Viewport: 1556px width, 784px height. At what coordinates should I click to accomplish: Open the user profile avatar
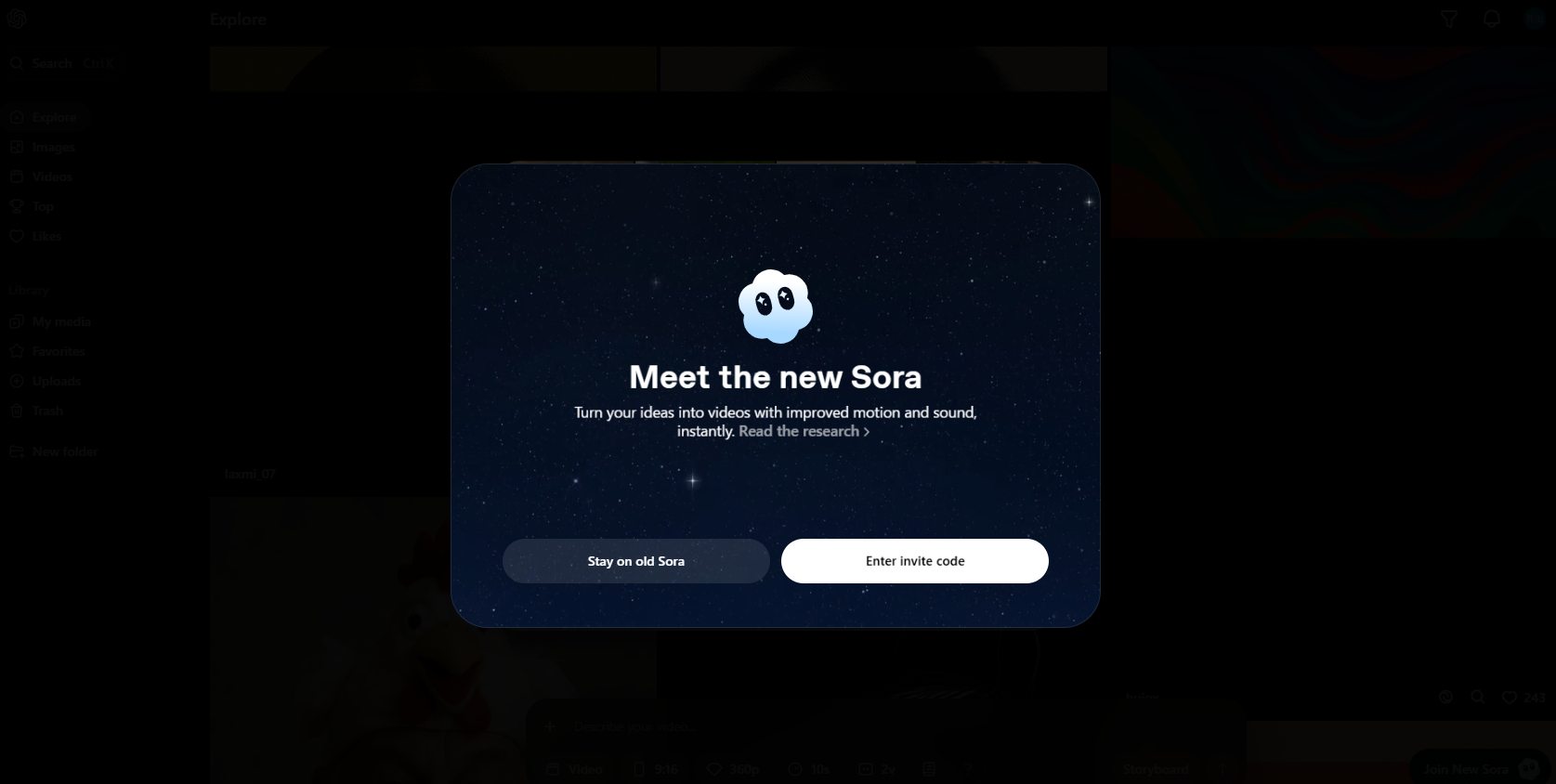click(1535, 19)
